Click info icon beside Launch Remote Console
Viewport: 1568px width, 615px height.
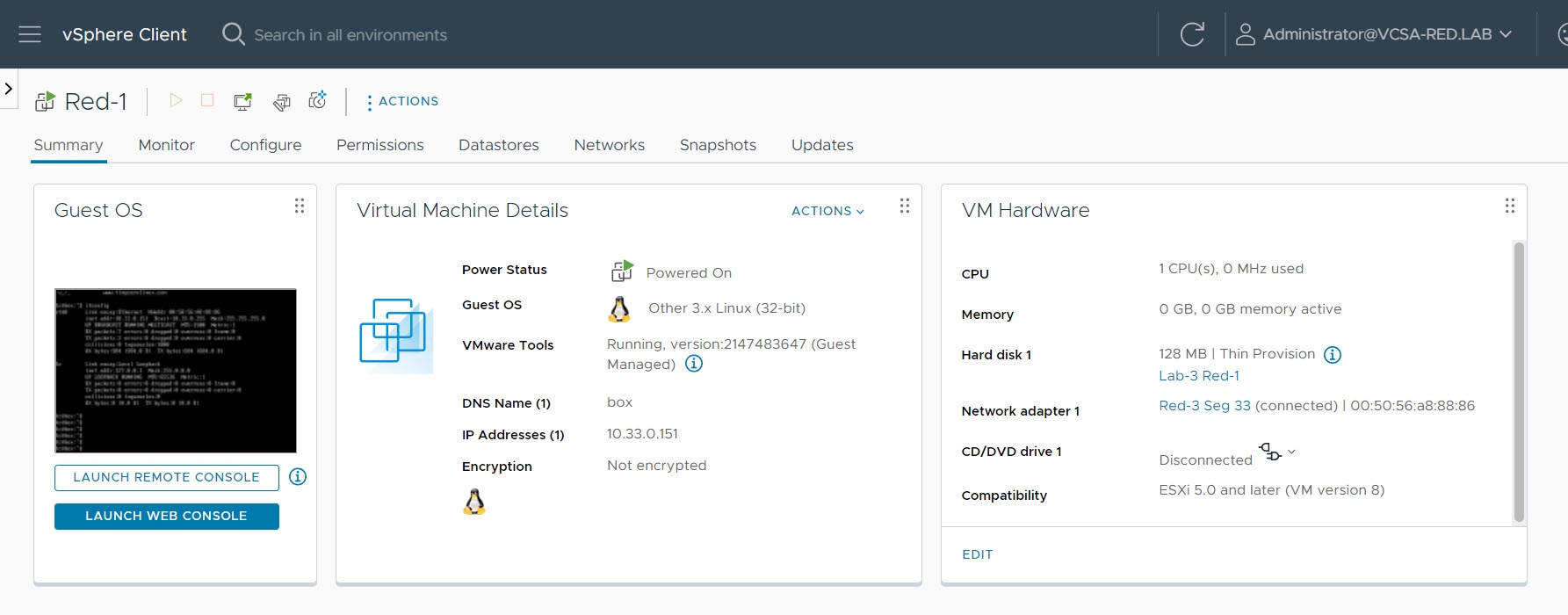298,477
